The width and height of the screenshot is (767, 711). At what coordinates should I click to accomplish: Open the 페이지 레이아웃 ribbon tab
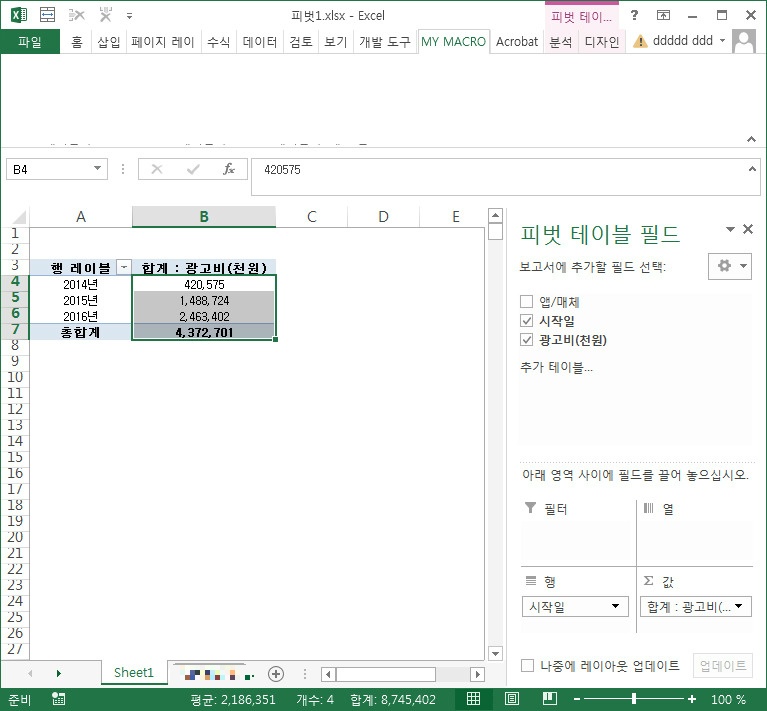(163, 42)
